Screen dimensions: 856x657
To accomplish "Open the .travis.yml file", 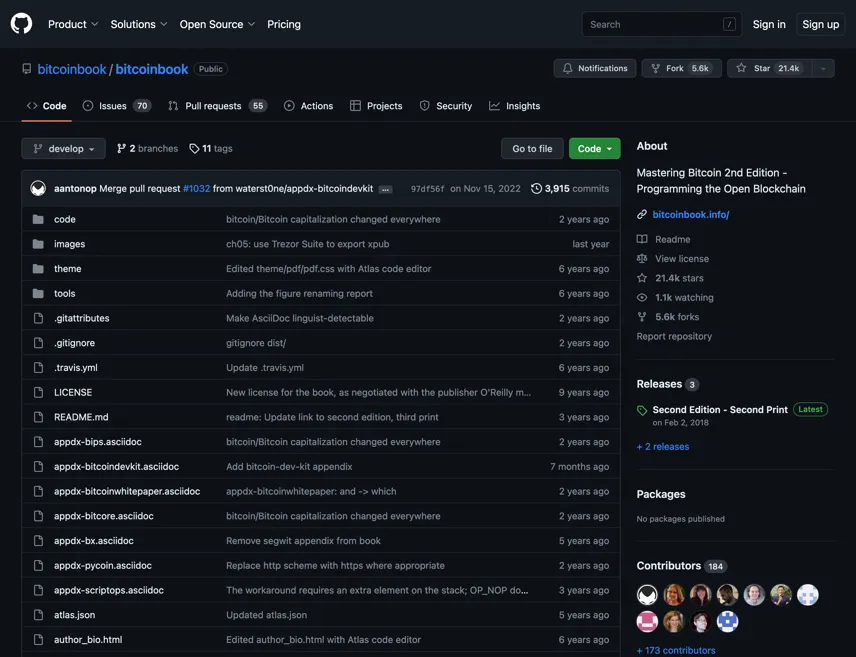I will click(76, 368).
